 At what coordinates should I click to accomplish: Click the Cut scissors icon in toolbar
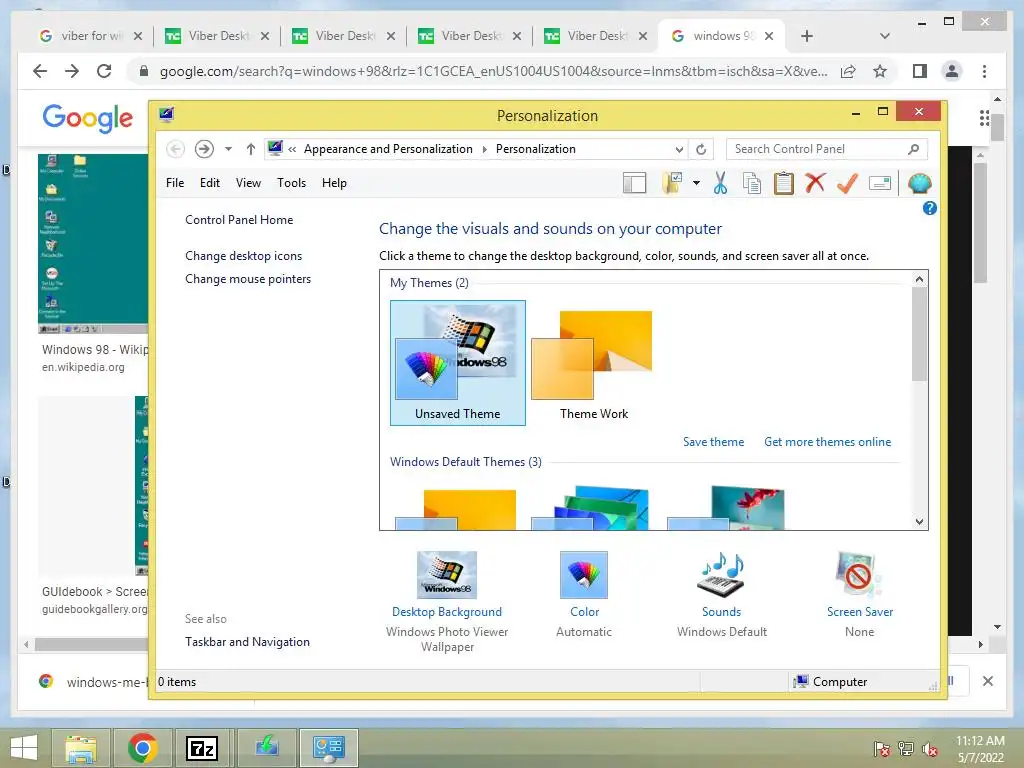pos(720,184)
